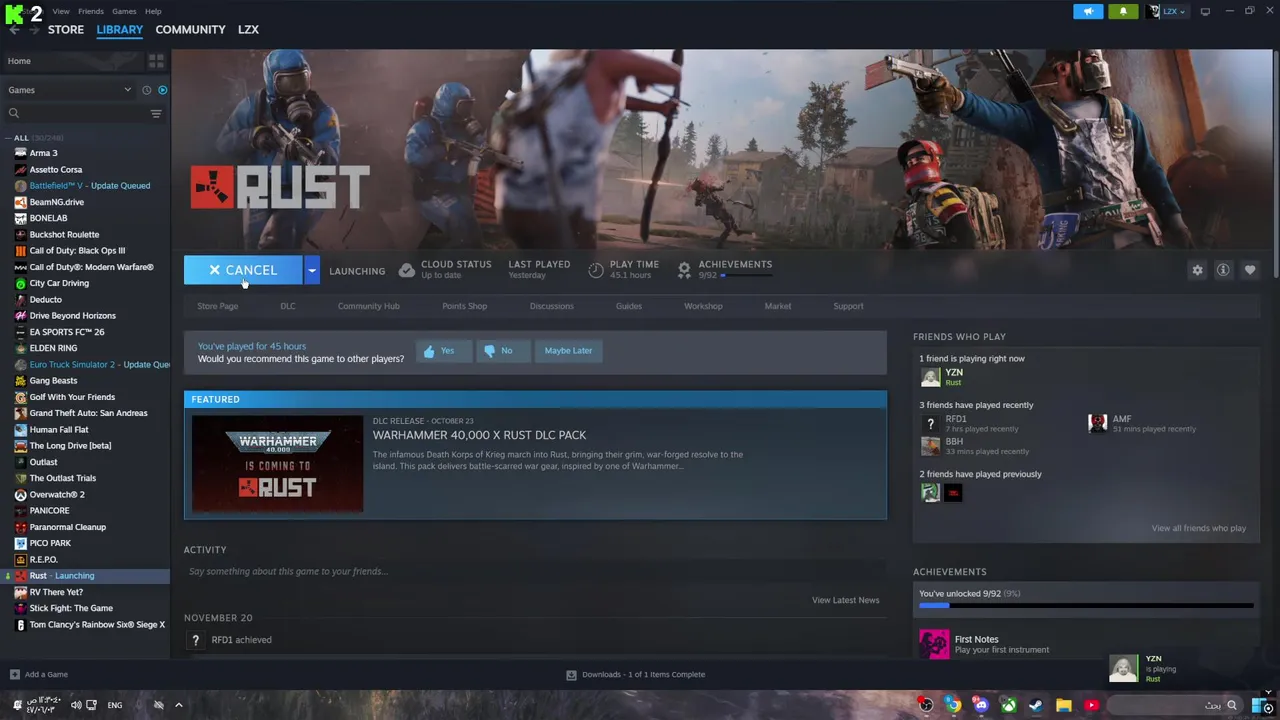
Task: Add Rust to favorites heart icon
Action: (x=1249, y=270)
